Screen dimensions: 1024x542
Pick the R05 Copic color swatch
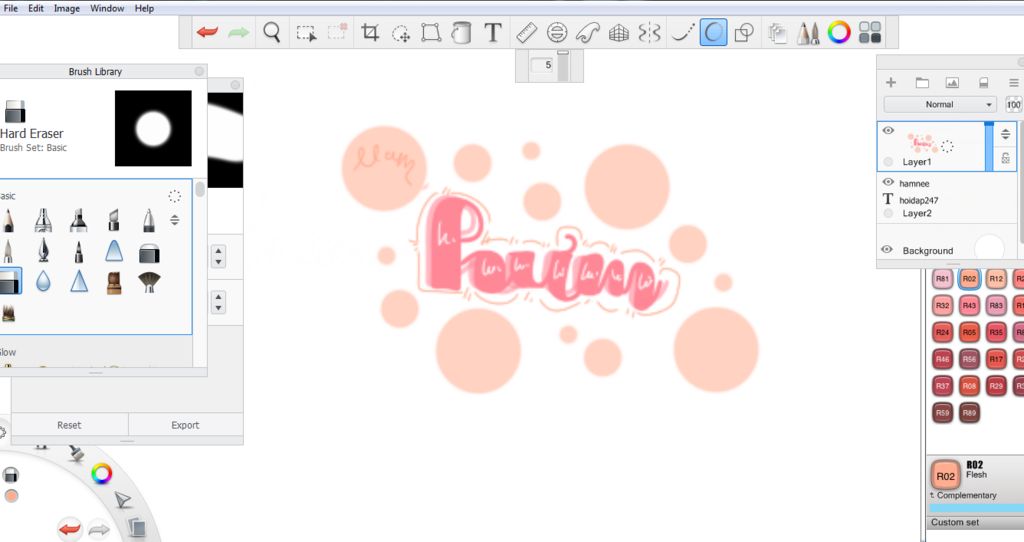click(x=969, y=332)
